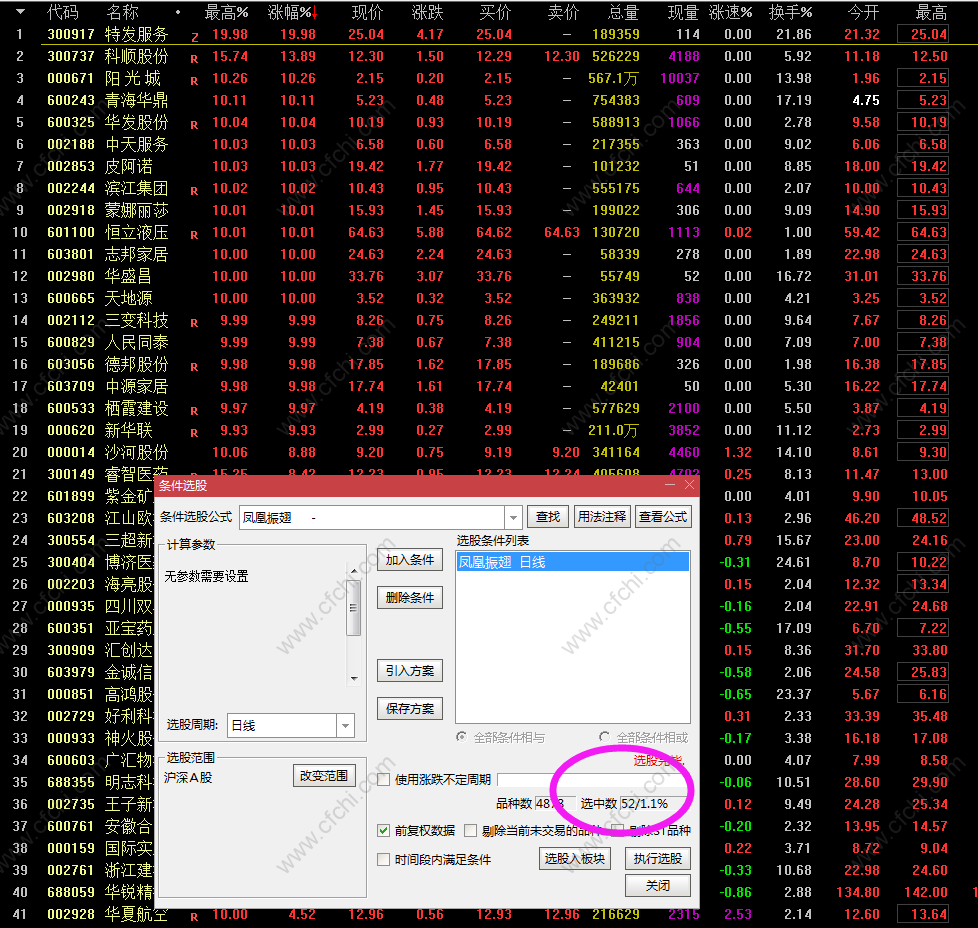Sort by 最高% column header
978x928 pixels.
click(226, 12)
